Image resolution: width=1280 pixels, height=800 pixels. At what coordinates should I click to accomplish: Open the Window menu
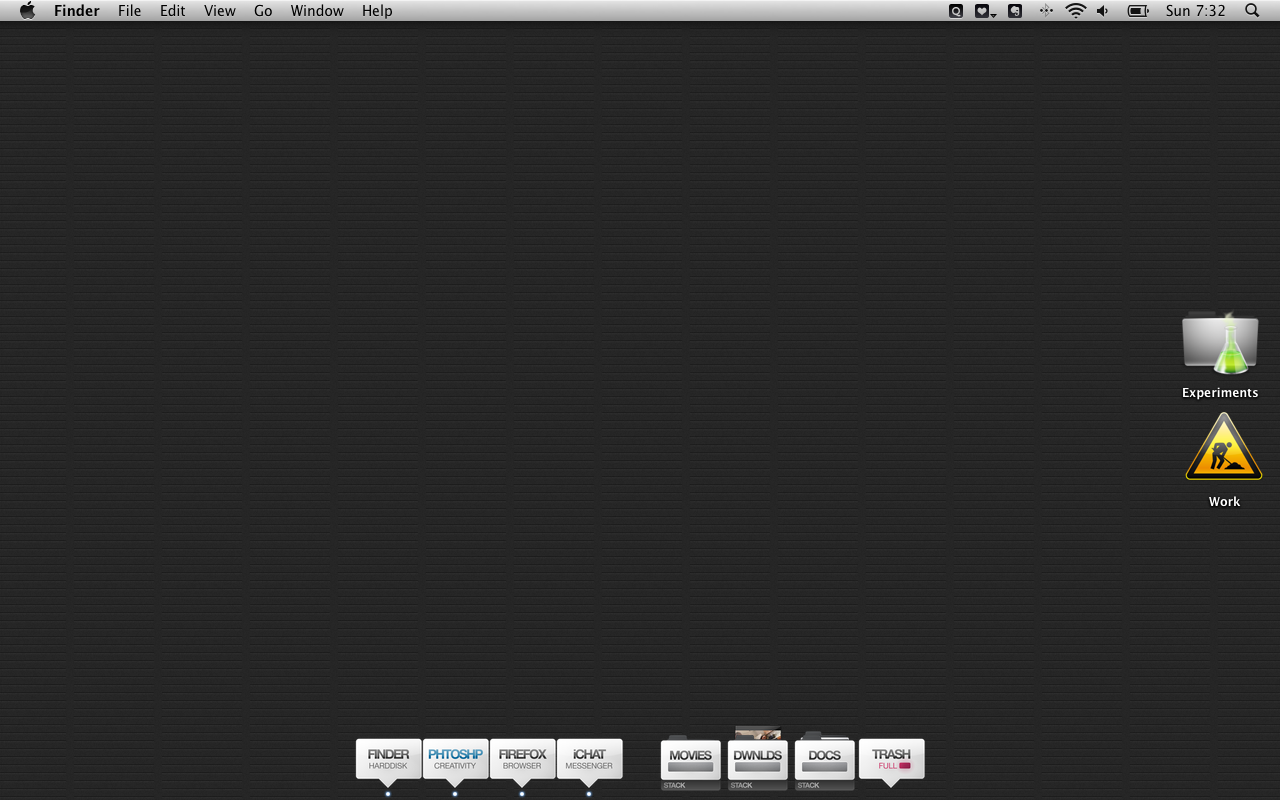[x=317, y=11]
